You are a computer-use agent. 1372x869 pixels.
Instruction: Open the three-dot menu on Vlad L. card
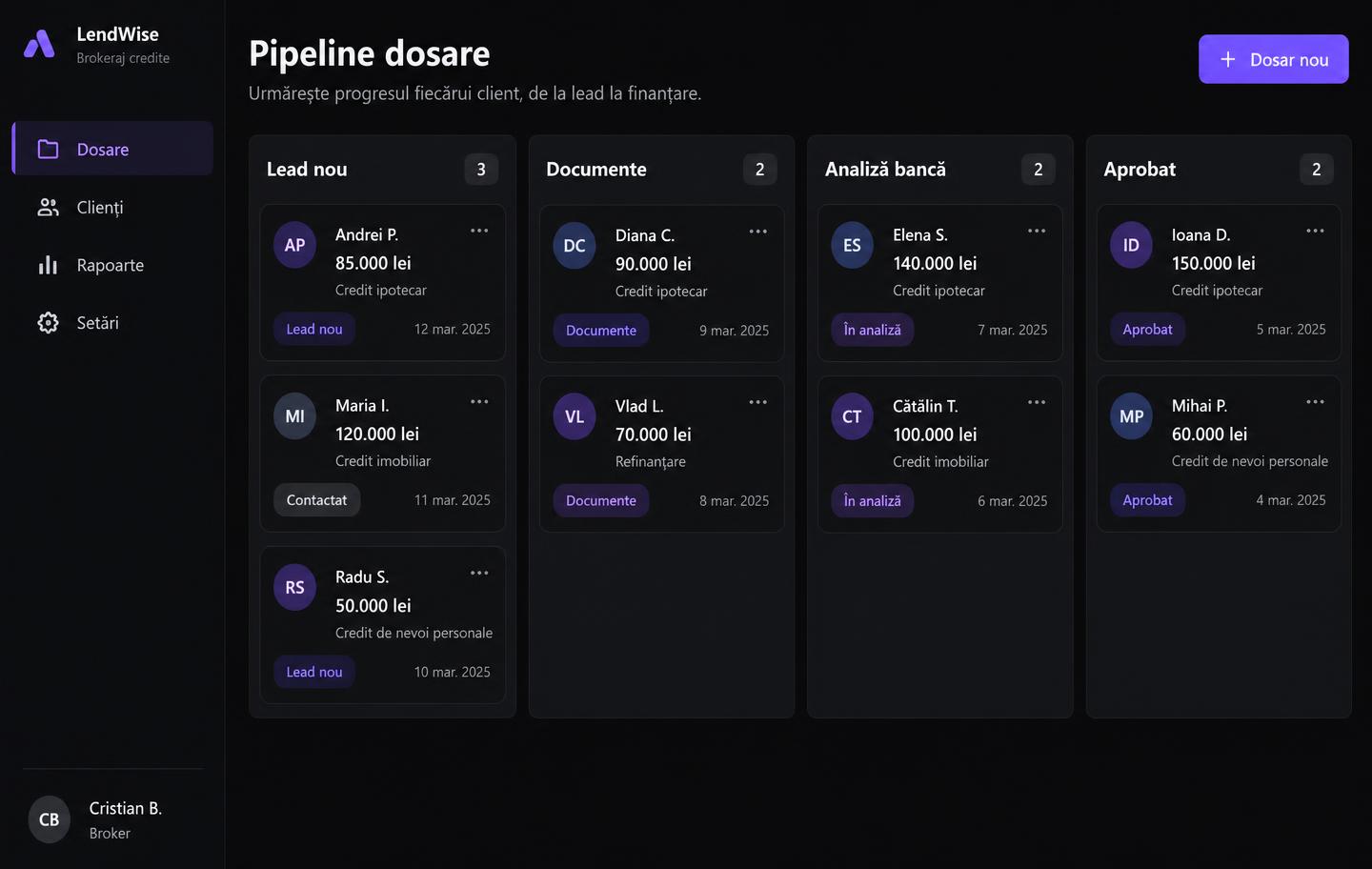(x=758, y=402)
